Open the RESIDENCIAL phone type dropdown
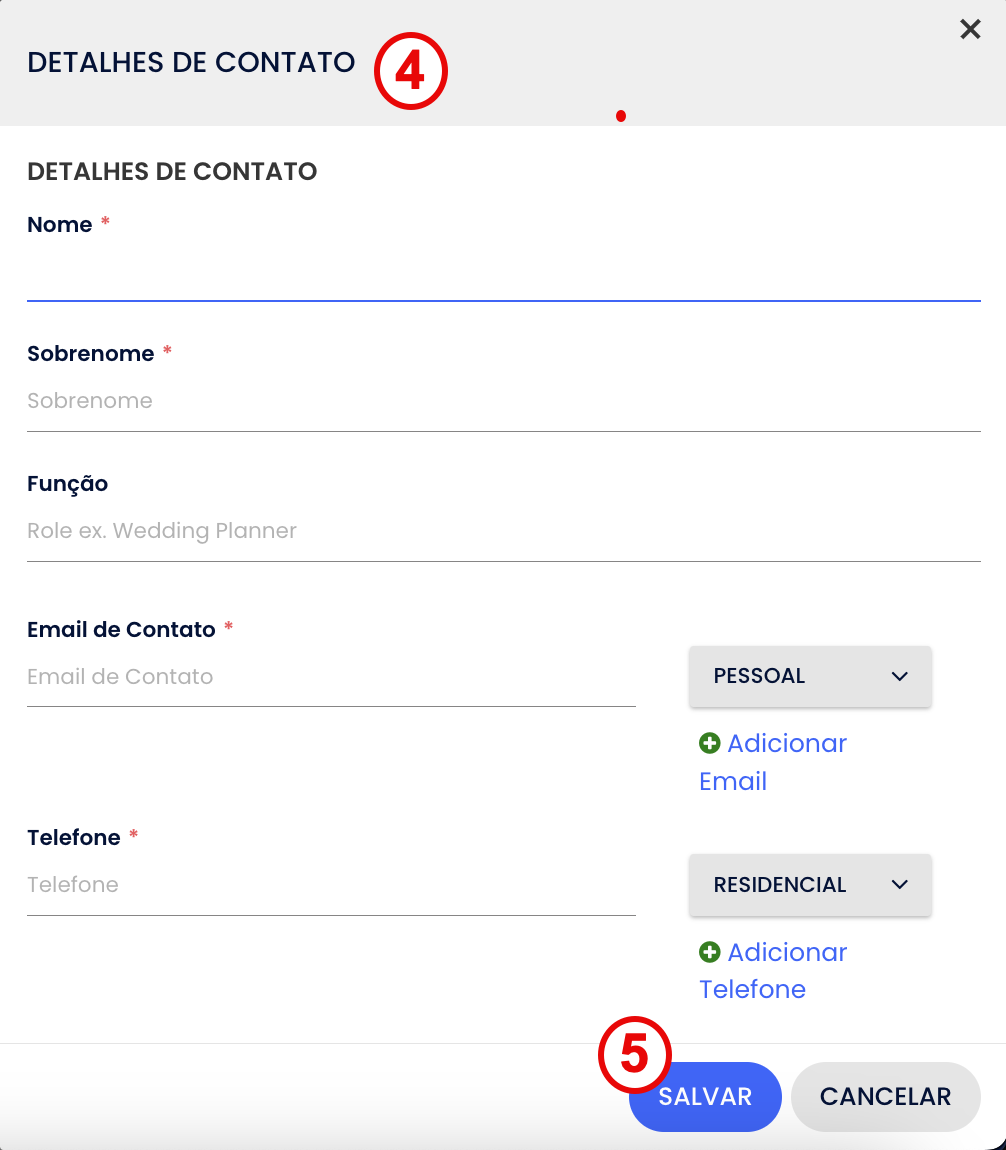The width and height of the screenshot is (1006, 1150). coord(810,885)
